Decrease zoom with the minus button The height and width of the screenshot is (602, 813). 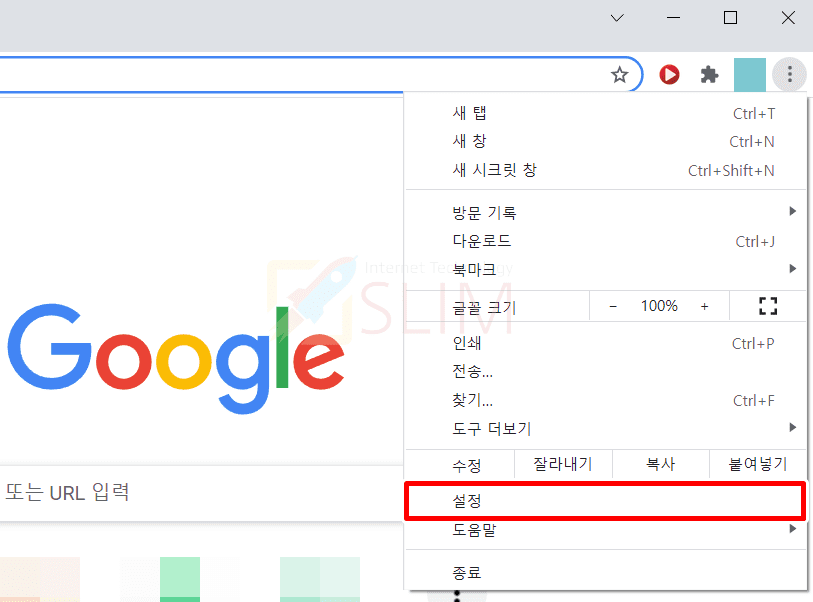click(613, 306)
